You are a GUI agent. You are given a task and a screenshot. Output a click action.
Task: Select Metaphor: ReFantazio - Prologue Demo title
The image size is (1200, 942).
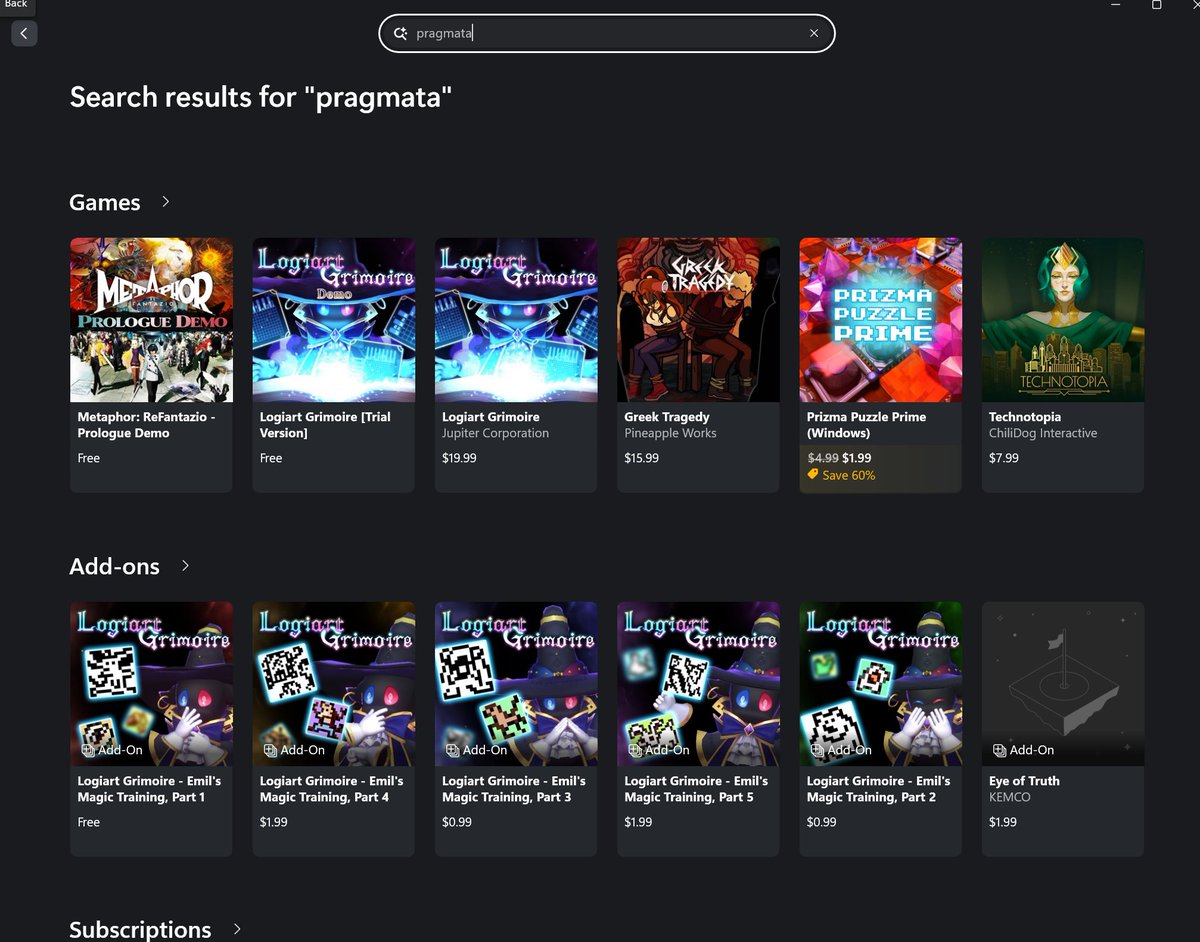146,425
